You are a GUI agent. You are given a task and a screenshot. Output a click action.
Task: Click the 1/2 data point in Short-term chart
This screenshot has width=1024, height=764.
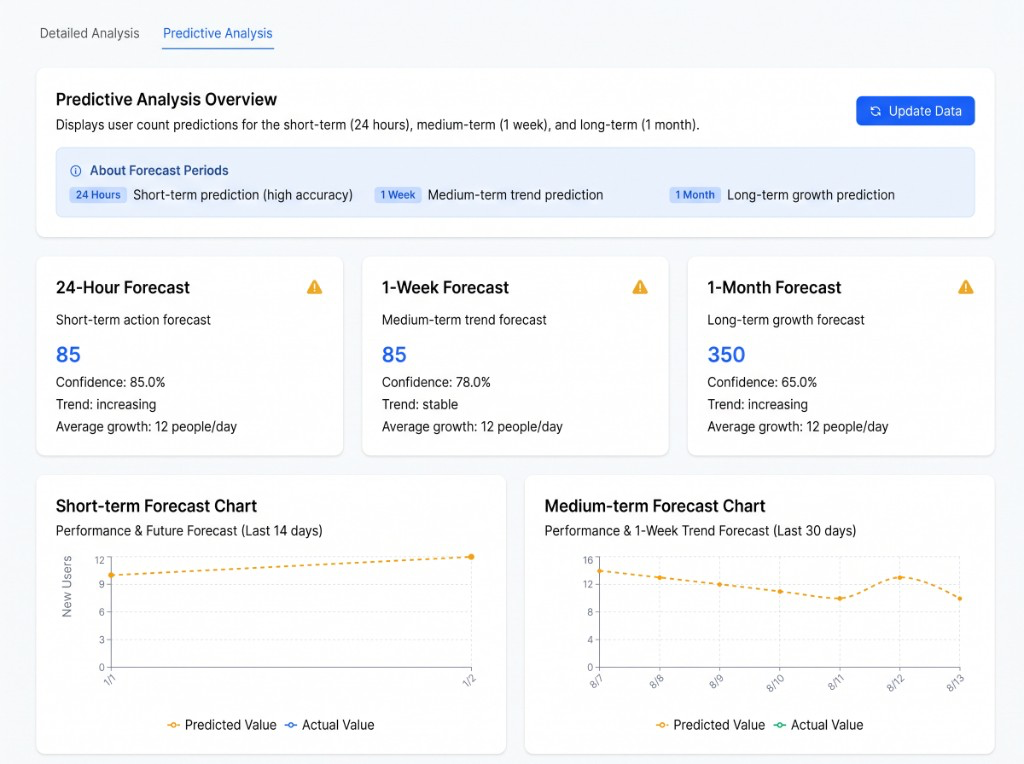(471, 557)
